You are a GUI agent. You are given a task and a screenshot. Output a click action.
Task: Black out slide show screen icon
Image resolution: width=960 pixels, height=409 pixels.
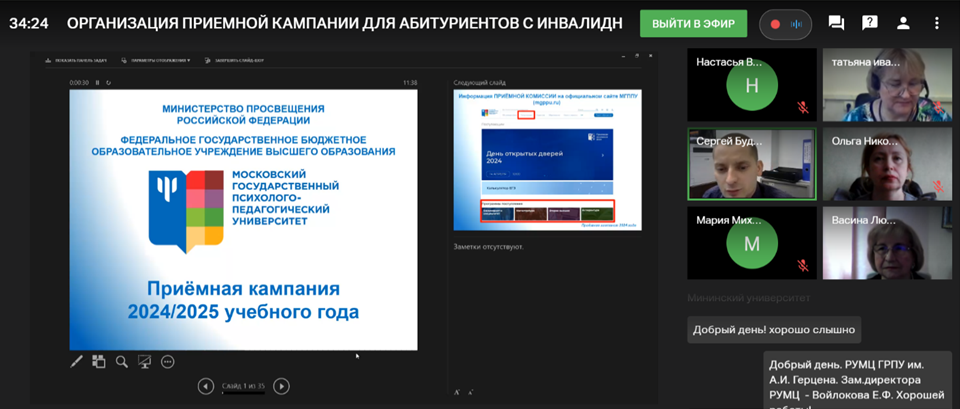point(144,362)
